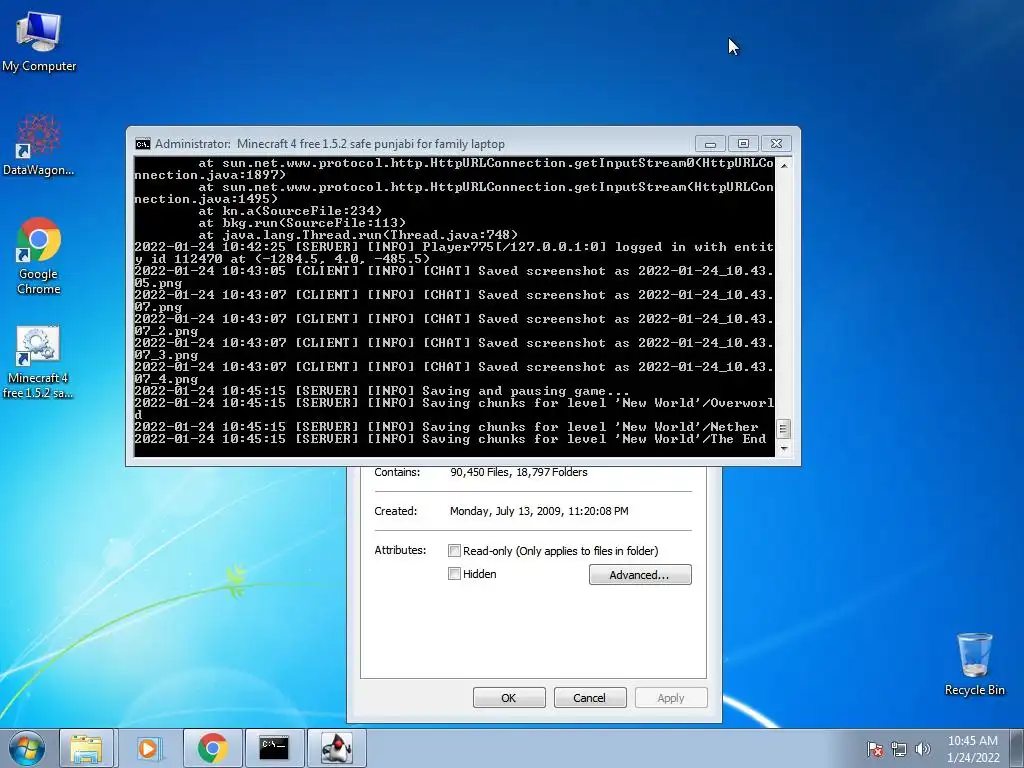1024x768 pixels.
Task: Close the Minecraft console window
Action: coord(776,144)
